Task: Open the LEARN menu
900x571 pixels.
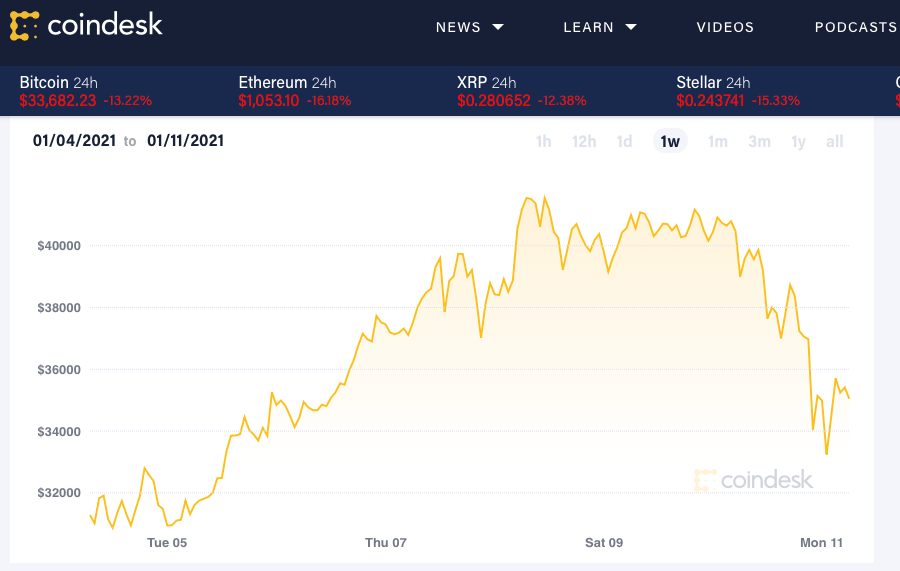Action: pos(588,27)
